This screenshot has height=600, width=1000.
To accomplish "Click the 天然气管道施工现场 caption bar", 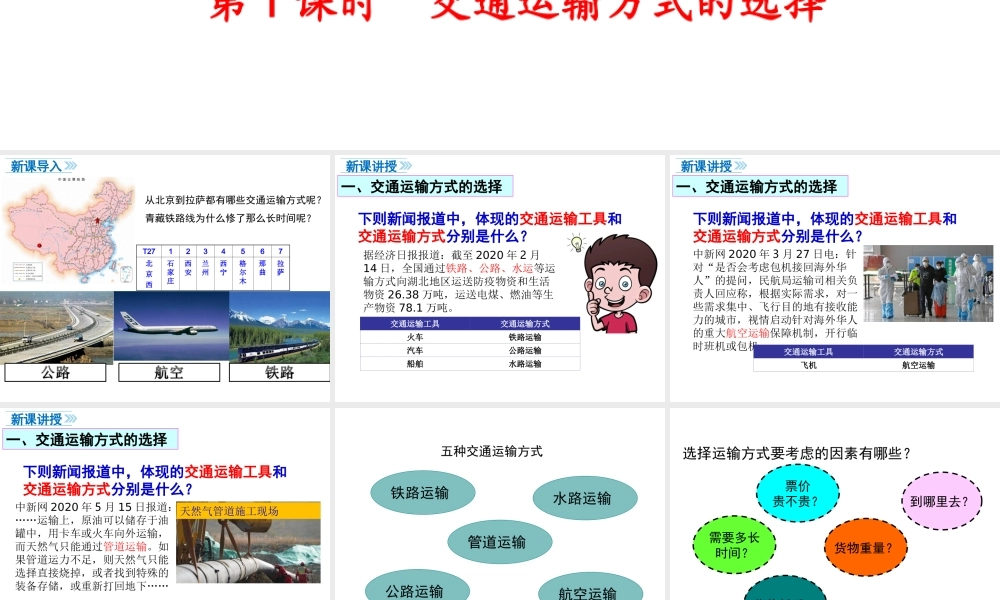I will (x=248, y=511).
